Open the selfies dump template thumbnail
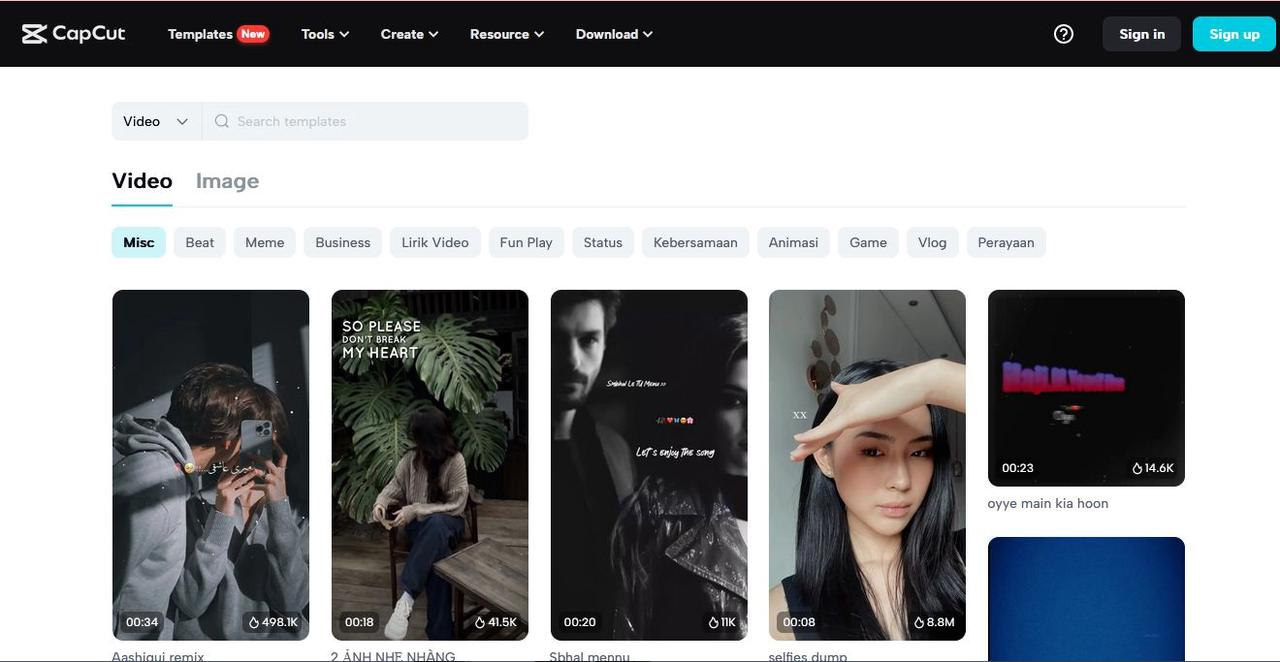Image resolution: width=1280 pixels, height=662 pixels. coord(867,464)
